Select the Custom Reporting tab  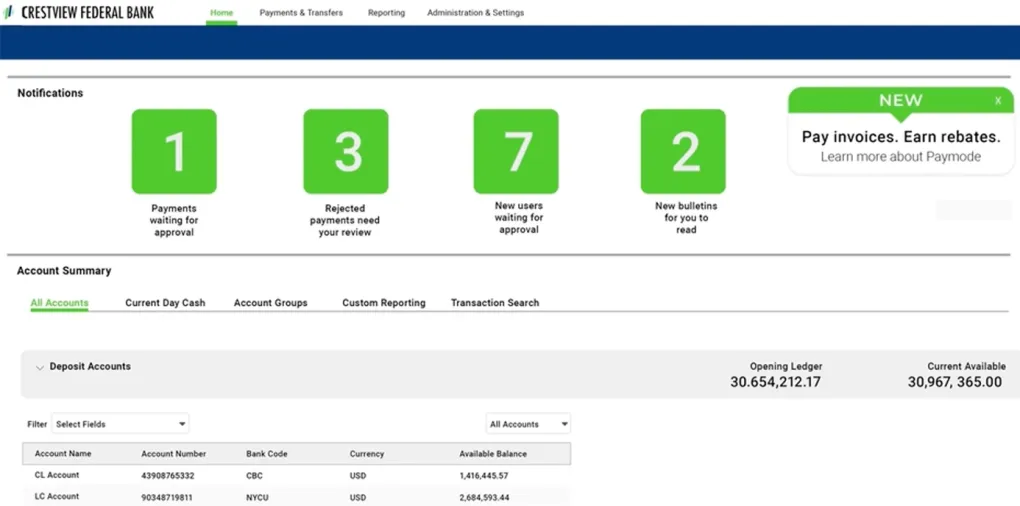(383, 303)
